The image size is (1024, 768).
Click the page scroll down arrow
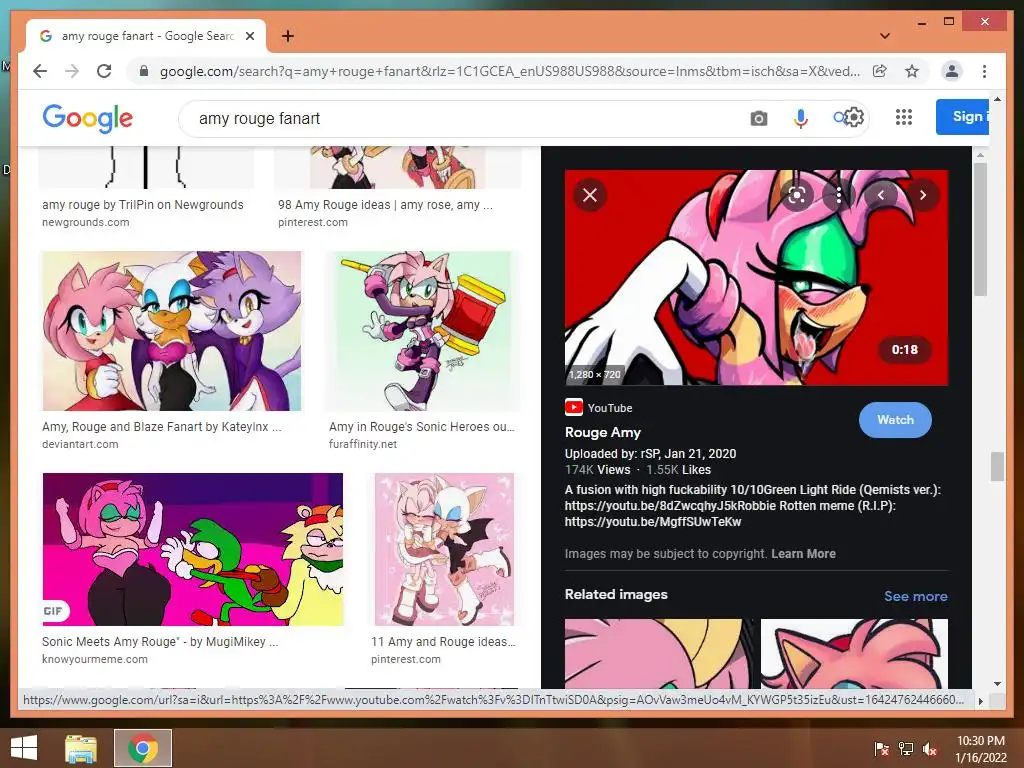click(x=997, y=684)
